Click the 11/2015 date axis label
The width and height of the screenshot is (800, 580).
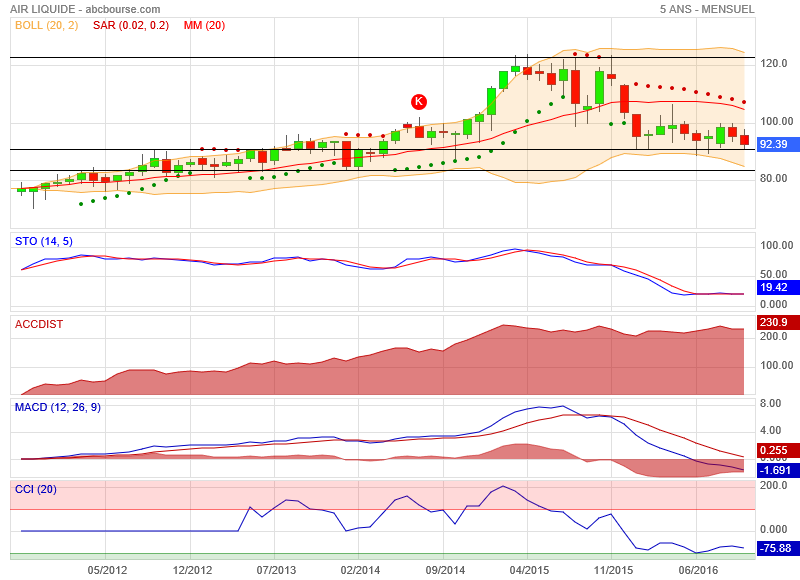tap(613, 570)
